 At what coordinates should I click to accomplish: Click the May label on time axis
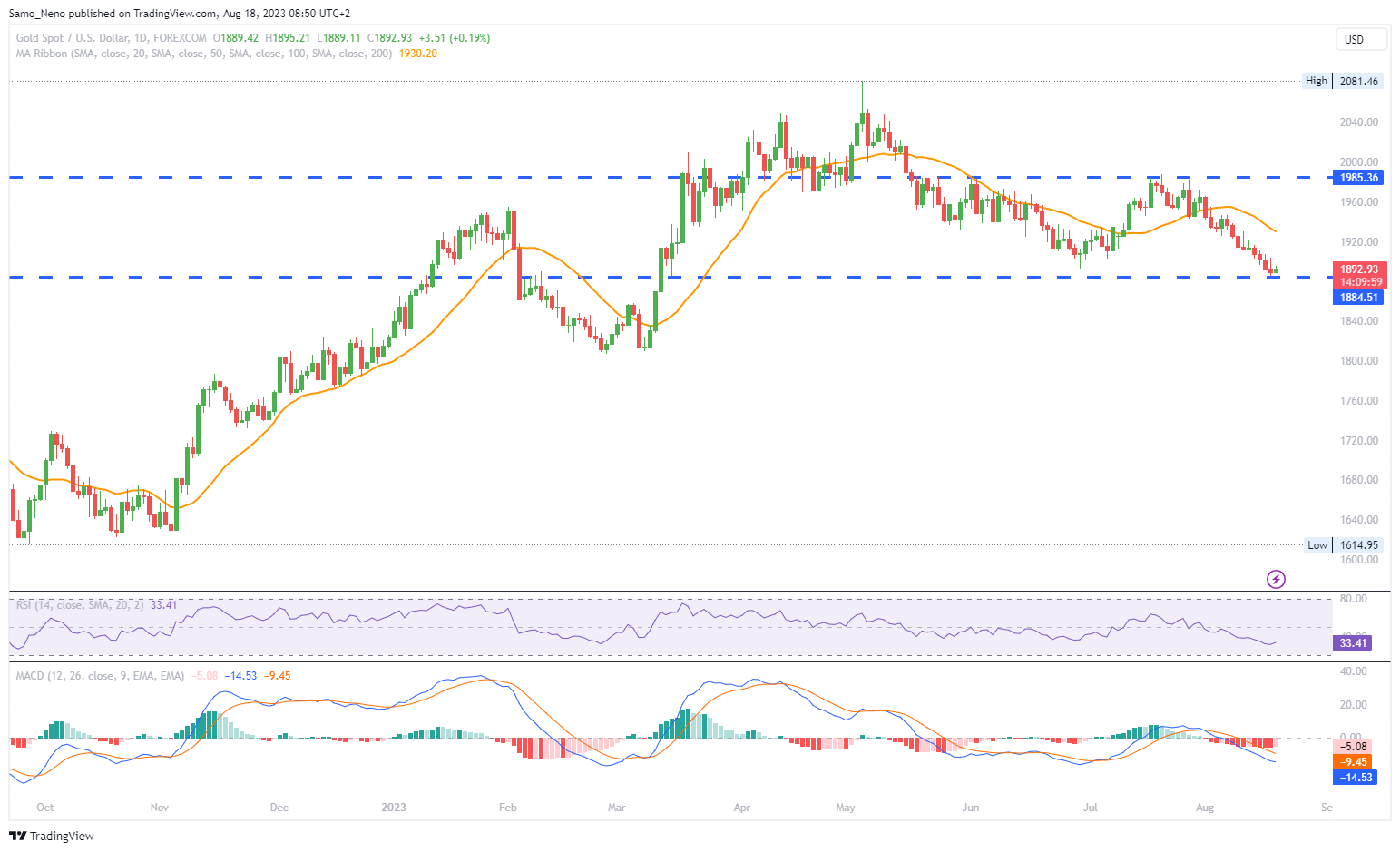846,808
